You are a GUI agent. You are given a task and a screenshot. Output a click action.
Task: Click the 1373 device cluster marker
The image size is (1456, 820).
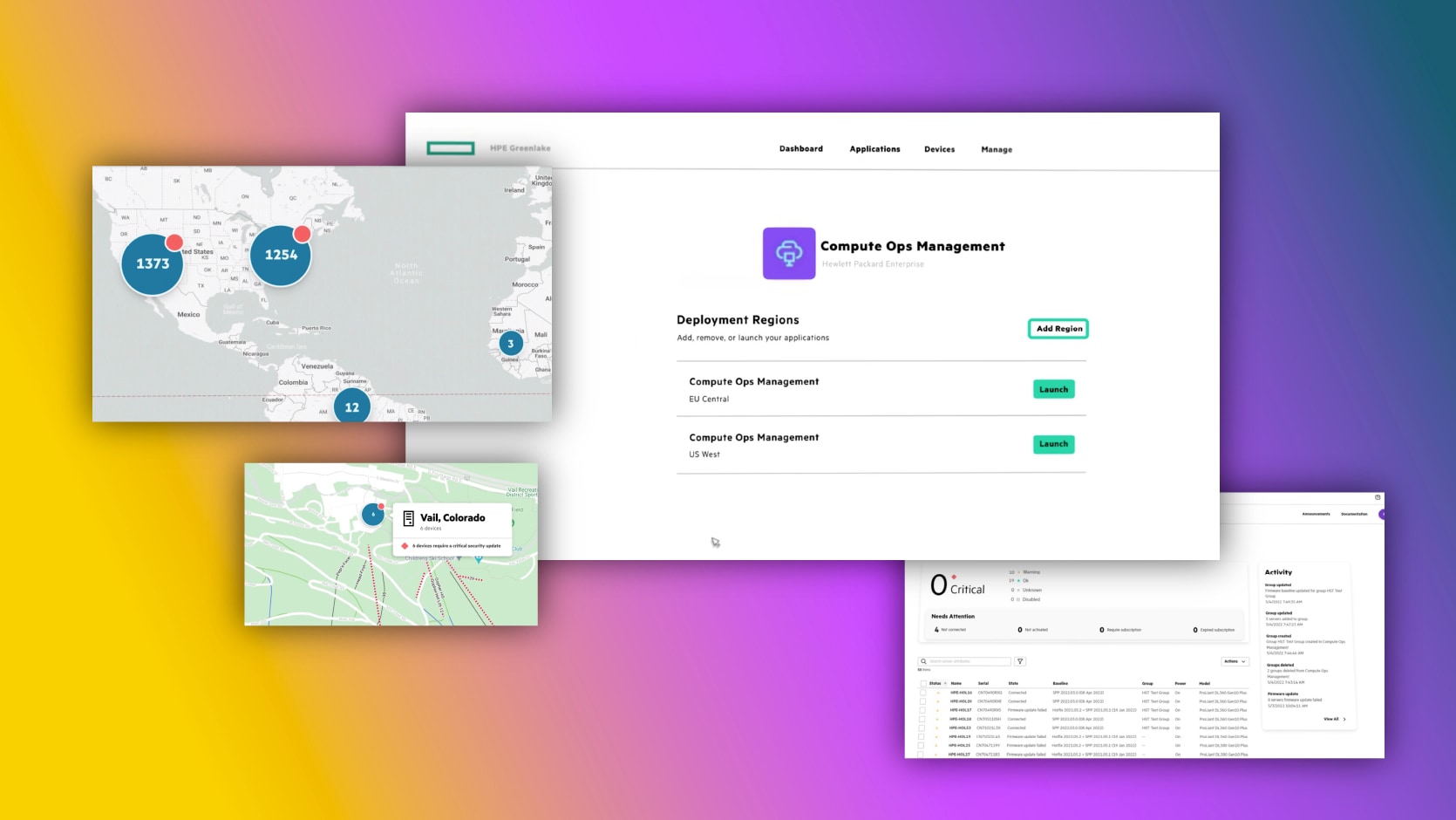153,263
